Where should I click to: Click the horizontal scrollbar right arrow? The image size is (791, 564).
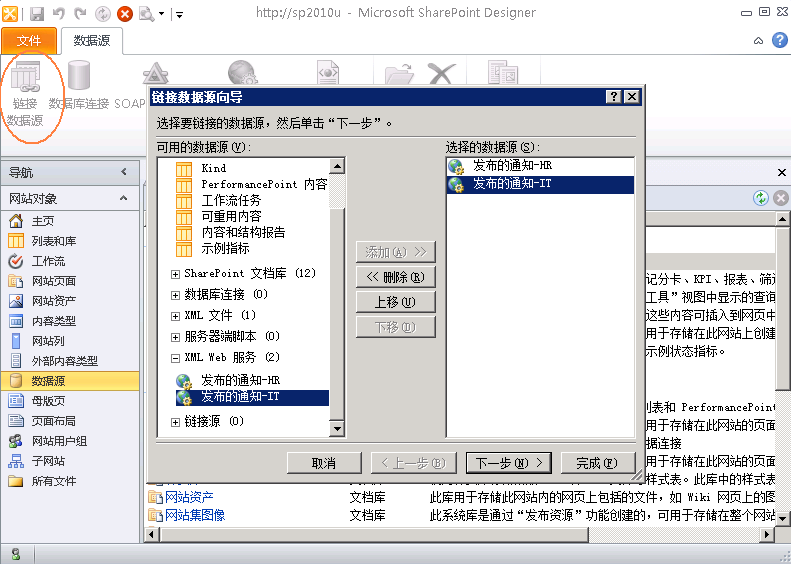[x=767, y=534]
